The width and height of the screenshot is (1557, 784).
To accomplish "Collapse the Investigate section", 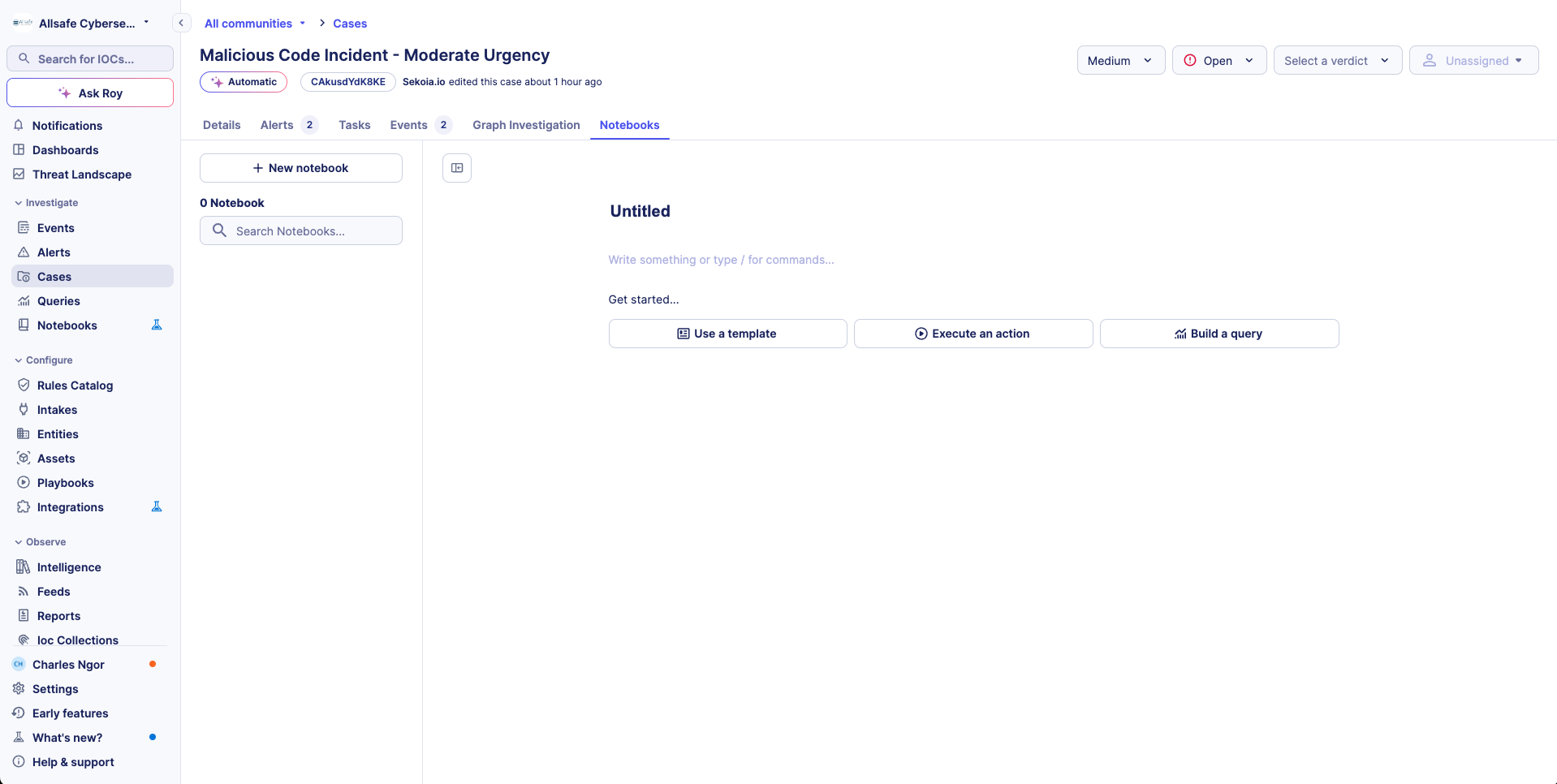I will (19, 203).
